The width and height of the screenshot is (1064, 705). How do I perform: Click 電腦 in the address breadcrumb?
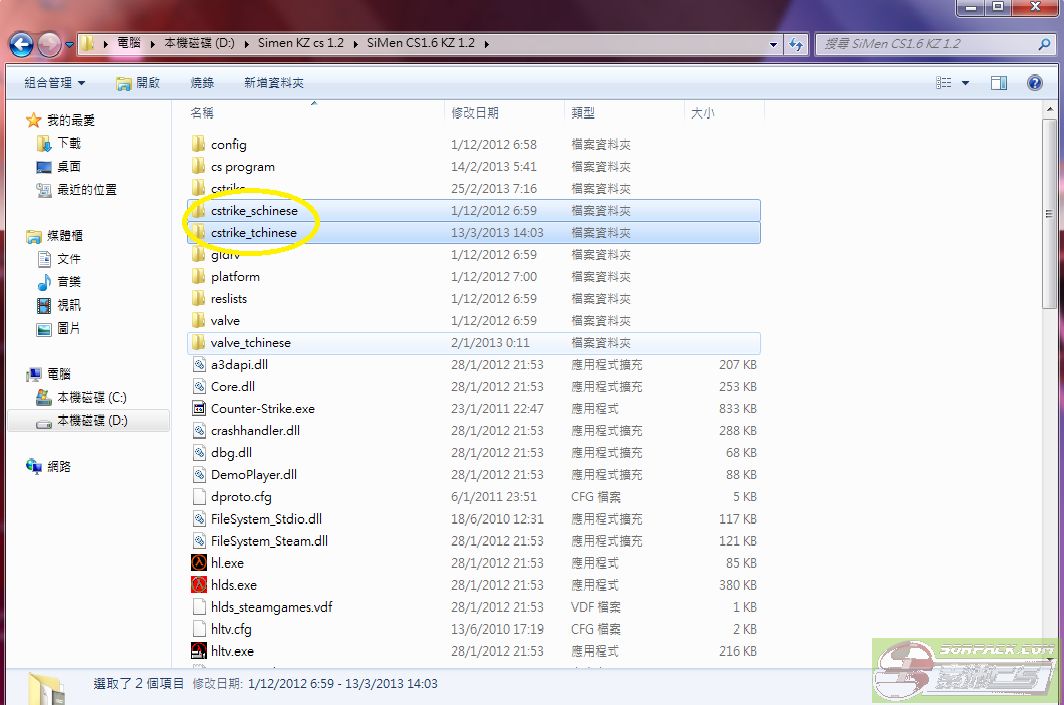click(x=128, y=43)
